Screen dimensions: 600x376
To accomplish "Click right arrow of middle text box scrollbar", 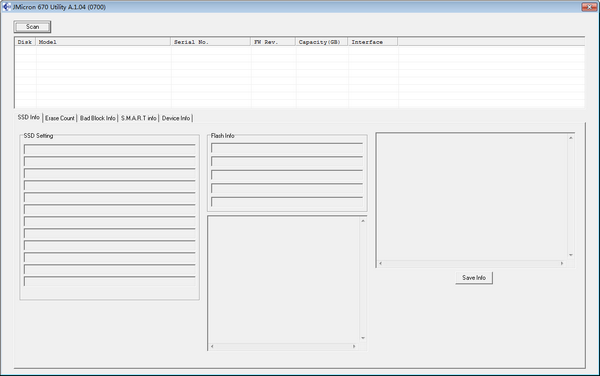I will click(354, 346).
